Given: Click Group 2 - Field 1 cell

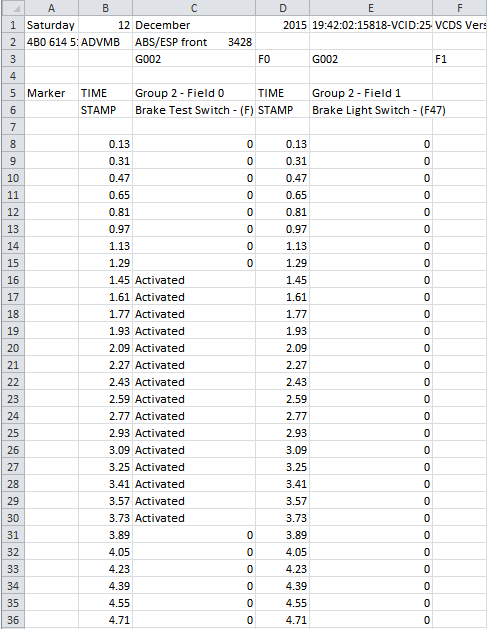Looking at the screenshot, I should pyautogui.click(x=371, y=93).
